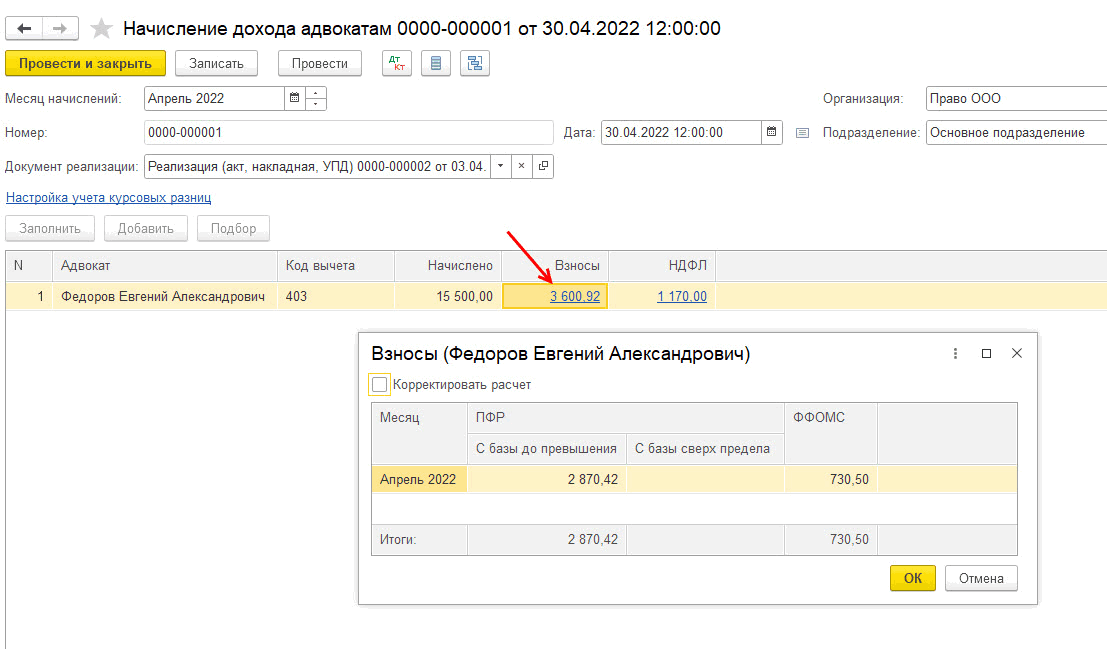This screenshot has height=649, width=1107.
Task: Open the more options menu in Взносы dialog
Action: pyautogui.click(x=956, y=354)
